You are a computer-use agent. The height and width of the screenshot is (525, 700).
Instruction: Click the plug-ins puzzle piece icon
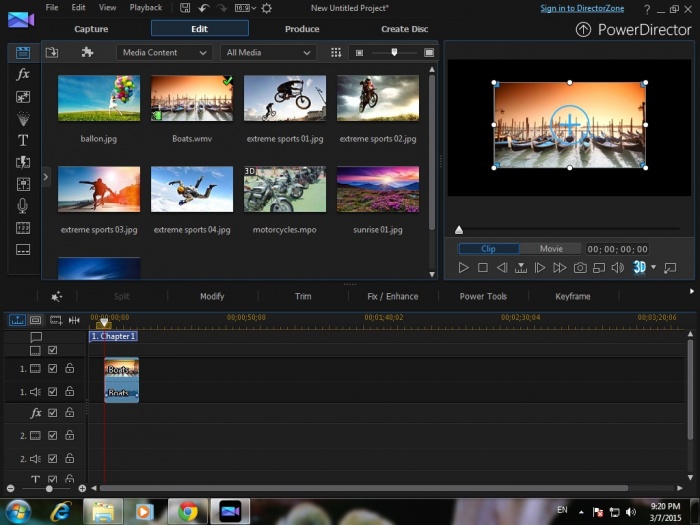click(87, 52)
